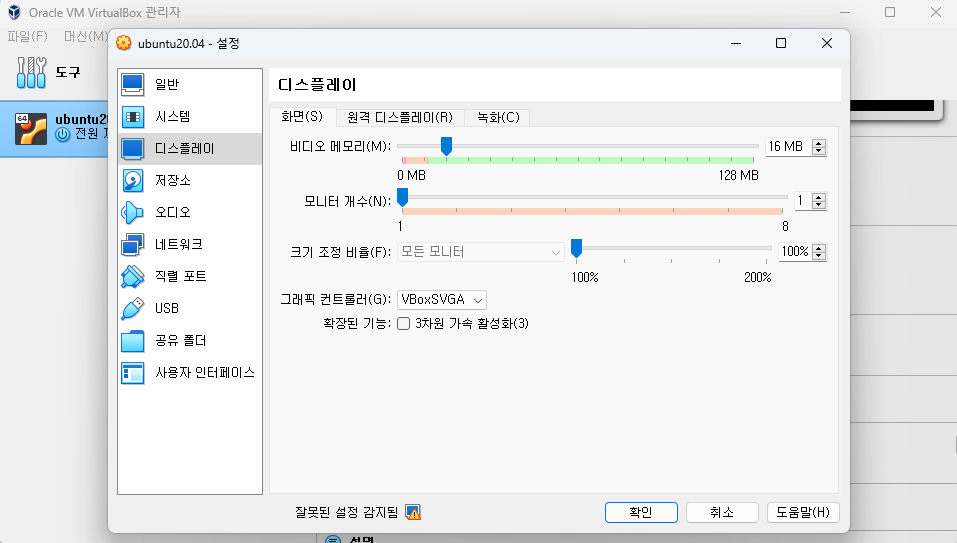The width and height of the screenshot is (957, 543).
Task: Select 저장소 text in settings list
Action: pos(173,181)
